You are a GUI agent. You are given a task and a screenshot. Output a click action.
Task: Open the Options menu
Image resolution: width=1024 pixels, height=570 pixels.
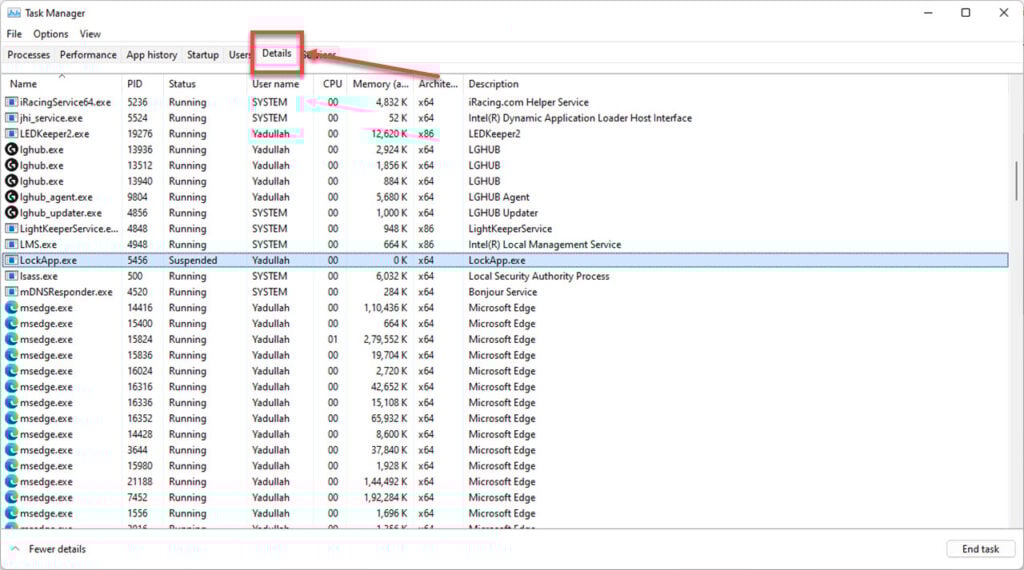(x=50, y=34)
